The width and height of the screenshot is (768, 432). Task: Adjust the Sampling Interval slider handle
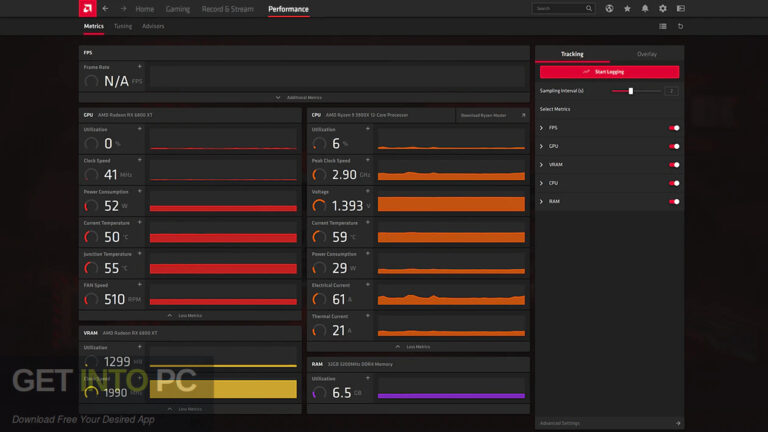tap(631, 91)
